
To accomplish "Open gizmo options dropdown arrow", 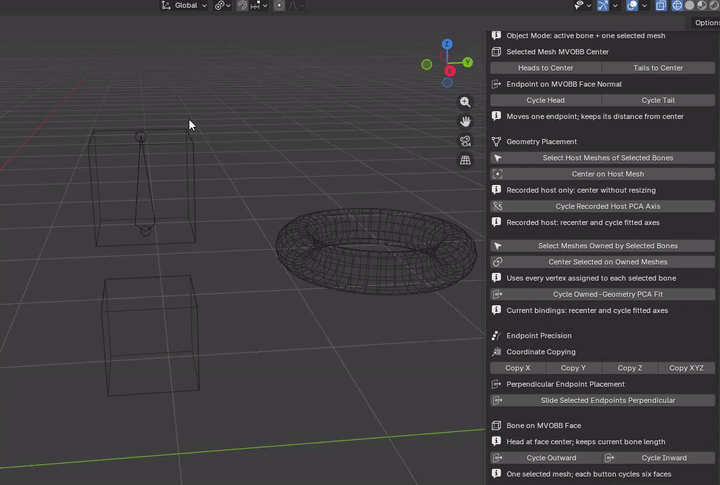I will [x=615, y=6].
